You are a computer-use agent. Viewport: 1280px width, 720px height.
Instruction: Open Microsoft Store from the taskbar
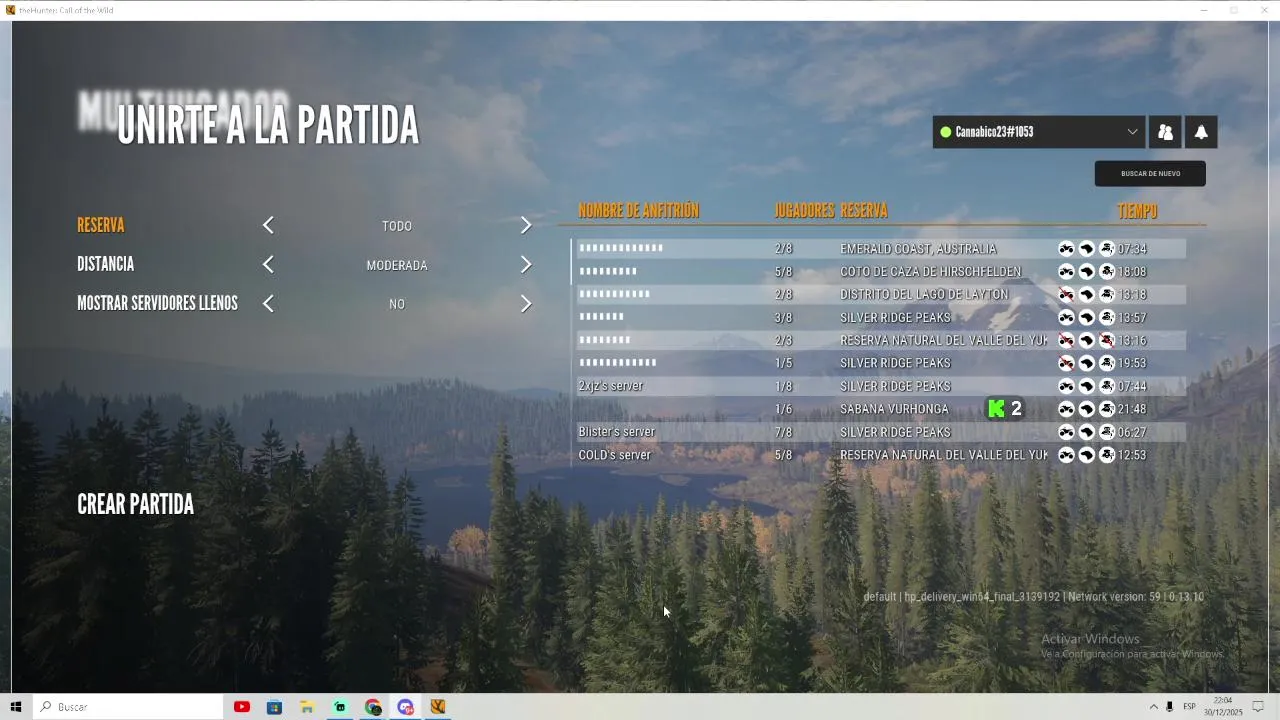coord(274,707)
